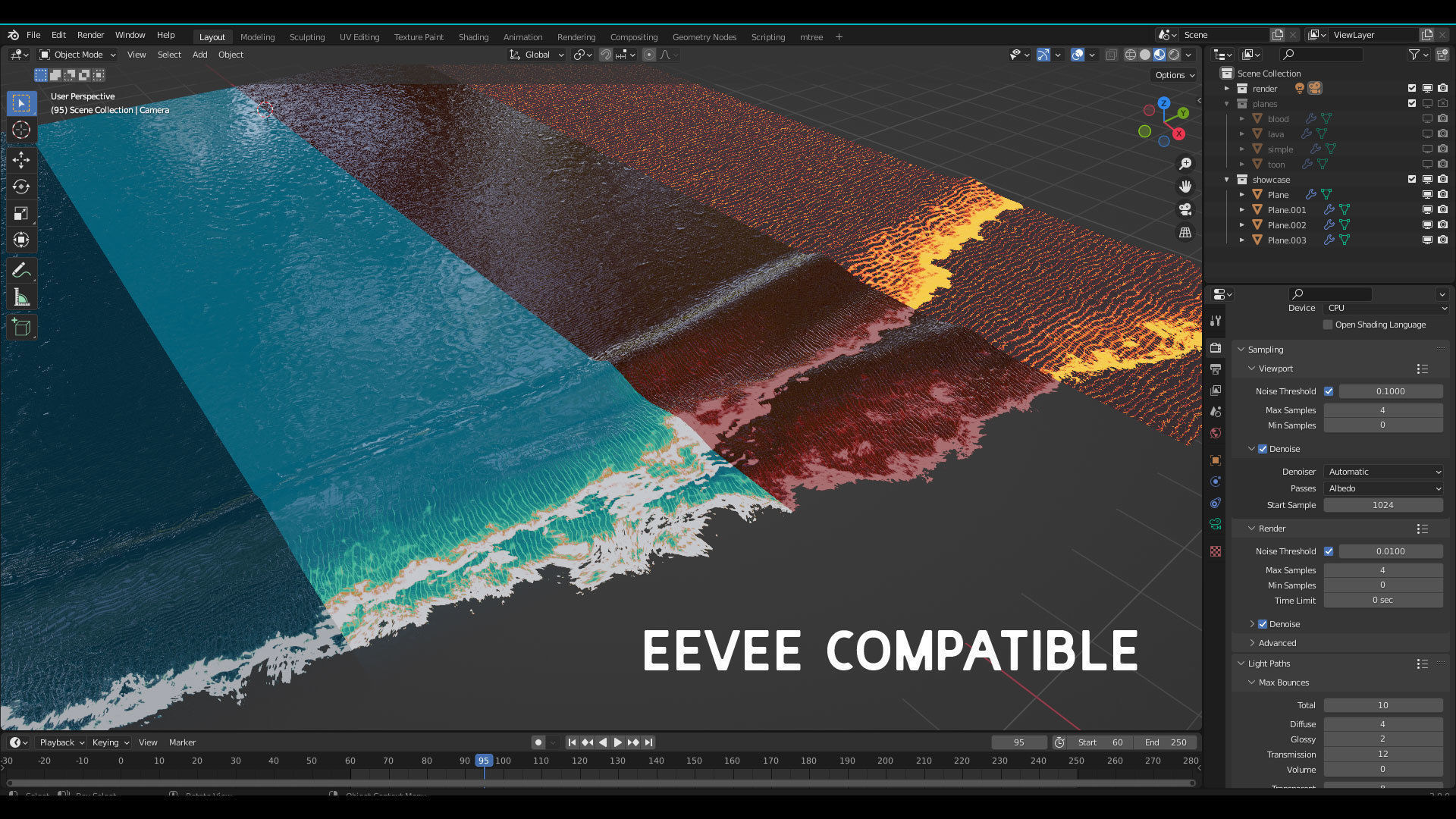Toggle the viewport Noise Threshold checkbox
The width and height of the screenshot is (1456, 819).
click(x=1329, y=391)
